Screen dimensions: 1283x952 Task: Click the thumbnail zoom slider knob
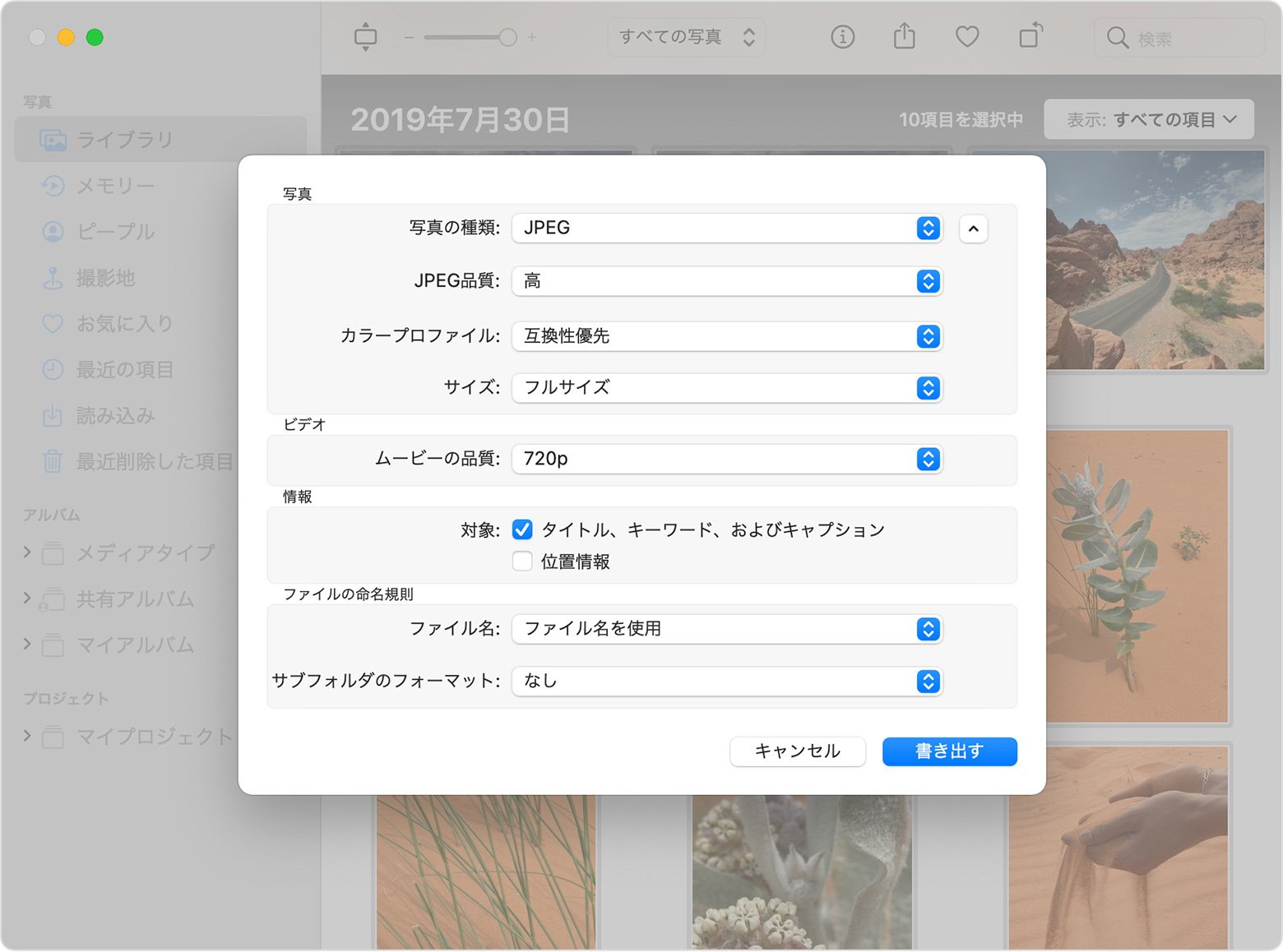click(507, 37)
